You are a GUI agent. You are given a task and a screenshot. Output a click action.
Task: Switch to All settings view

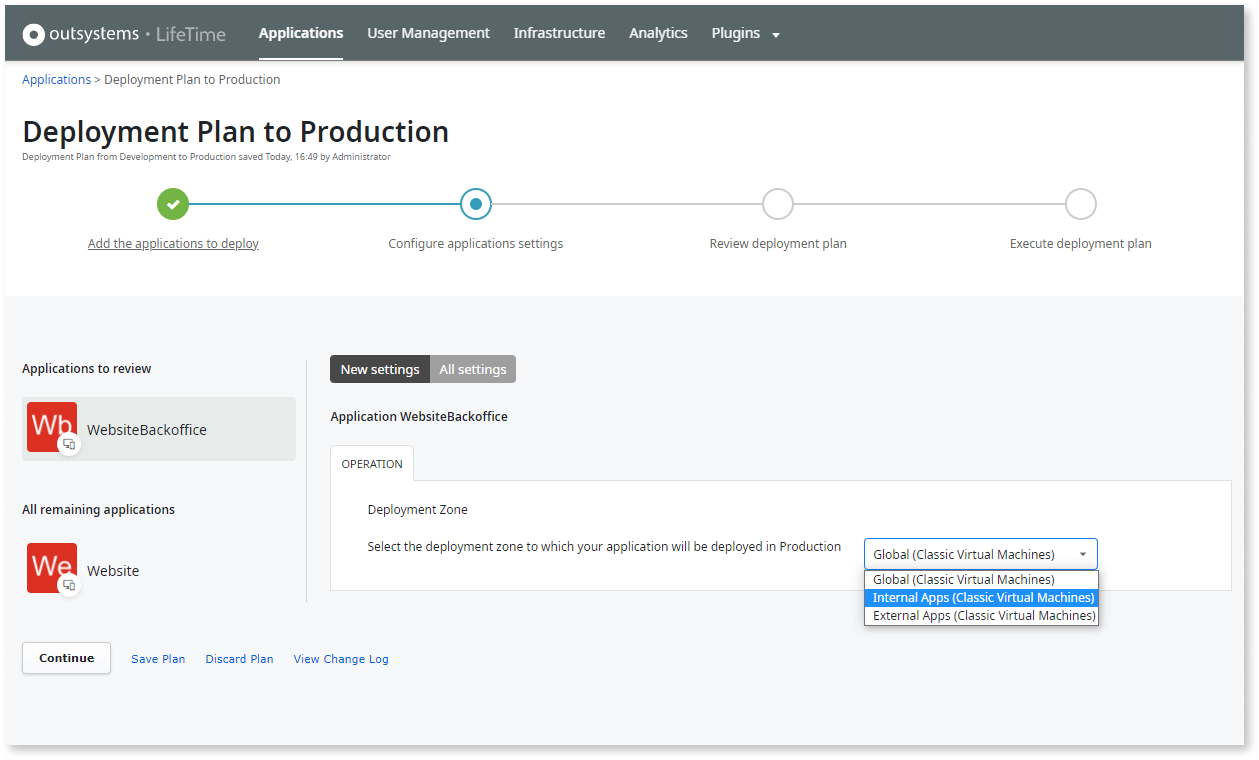point(473,369)
